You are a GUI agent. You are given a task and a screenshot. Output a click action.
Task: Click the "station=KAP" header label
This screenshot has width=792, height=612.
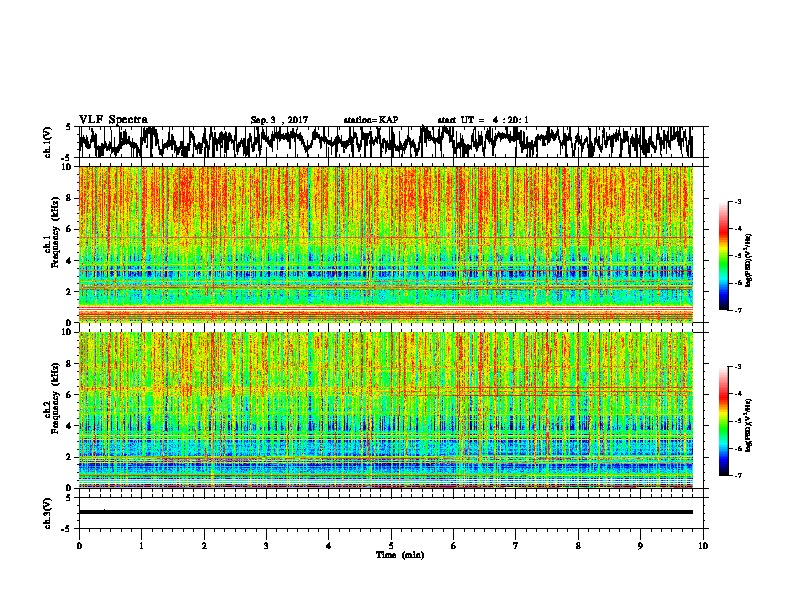[371, 120]
